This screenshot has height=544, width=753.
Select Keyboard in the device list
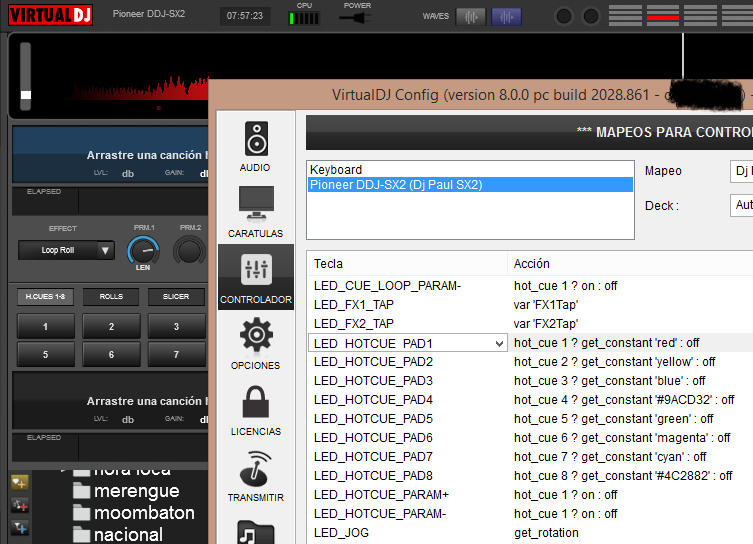335,170
